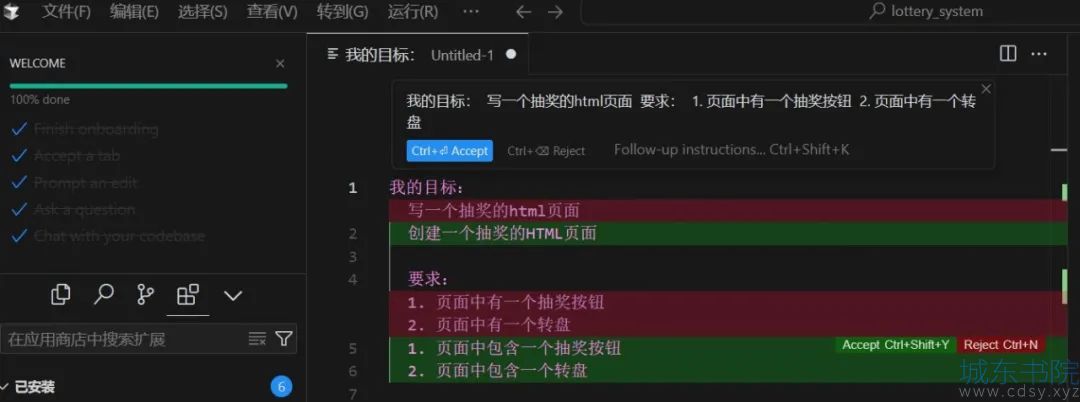This screenshot has width=1080, height=402.
Task: Toggle Chat with your codebase checklist item
Action: (x=109, y=236)
